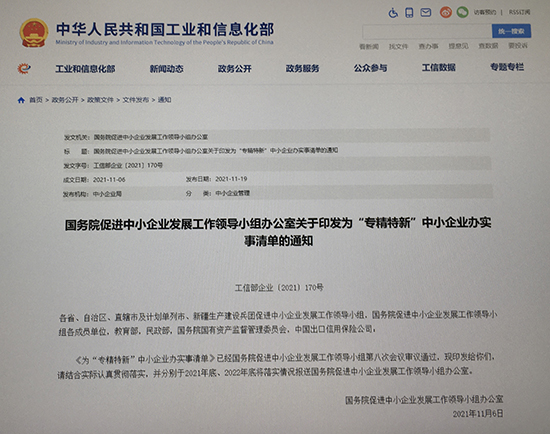The width and height of the screenshot is (550, 434).
Task: Open the 新闻动态 navigation menu
Action: (x=167, y=69)
